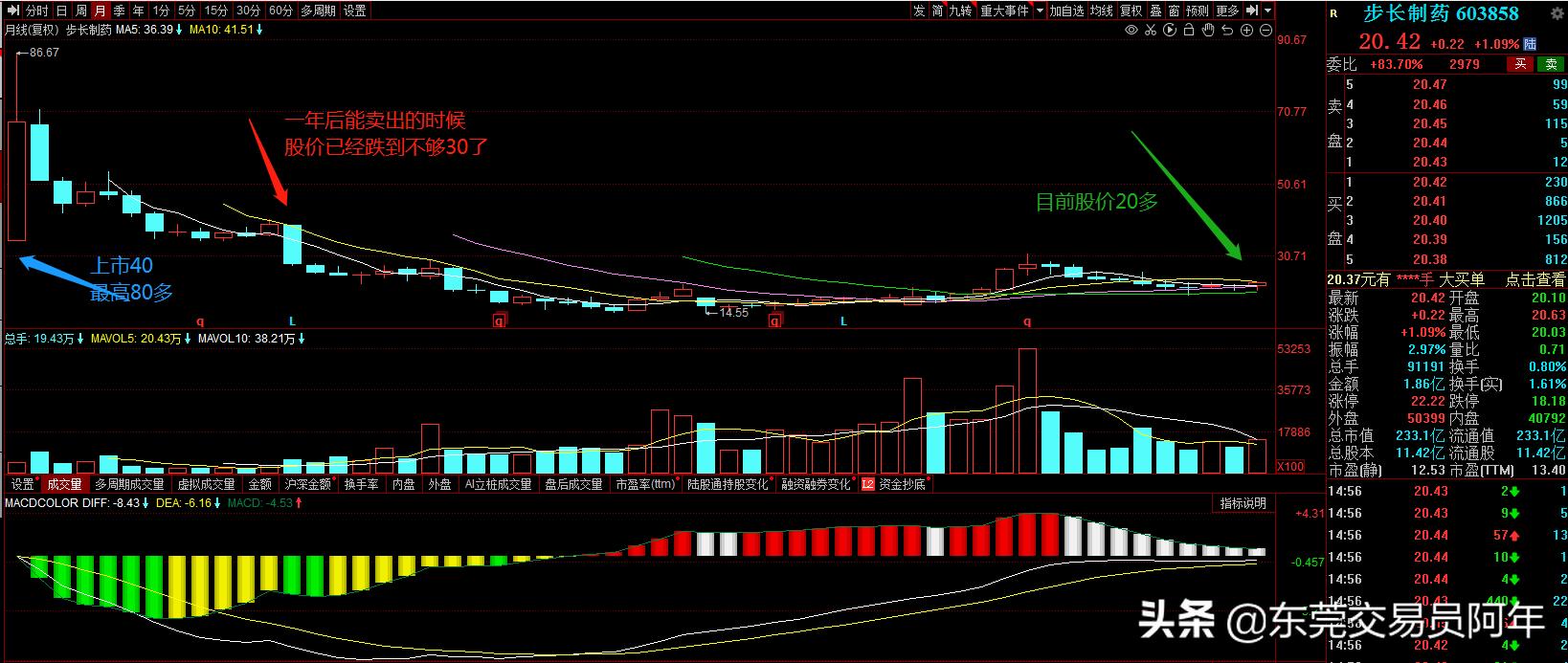
Task: Switch to 60分 period
Action: click(x=280, y=11)
